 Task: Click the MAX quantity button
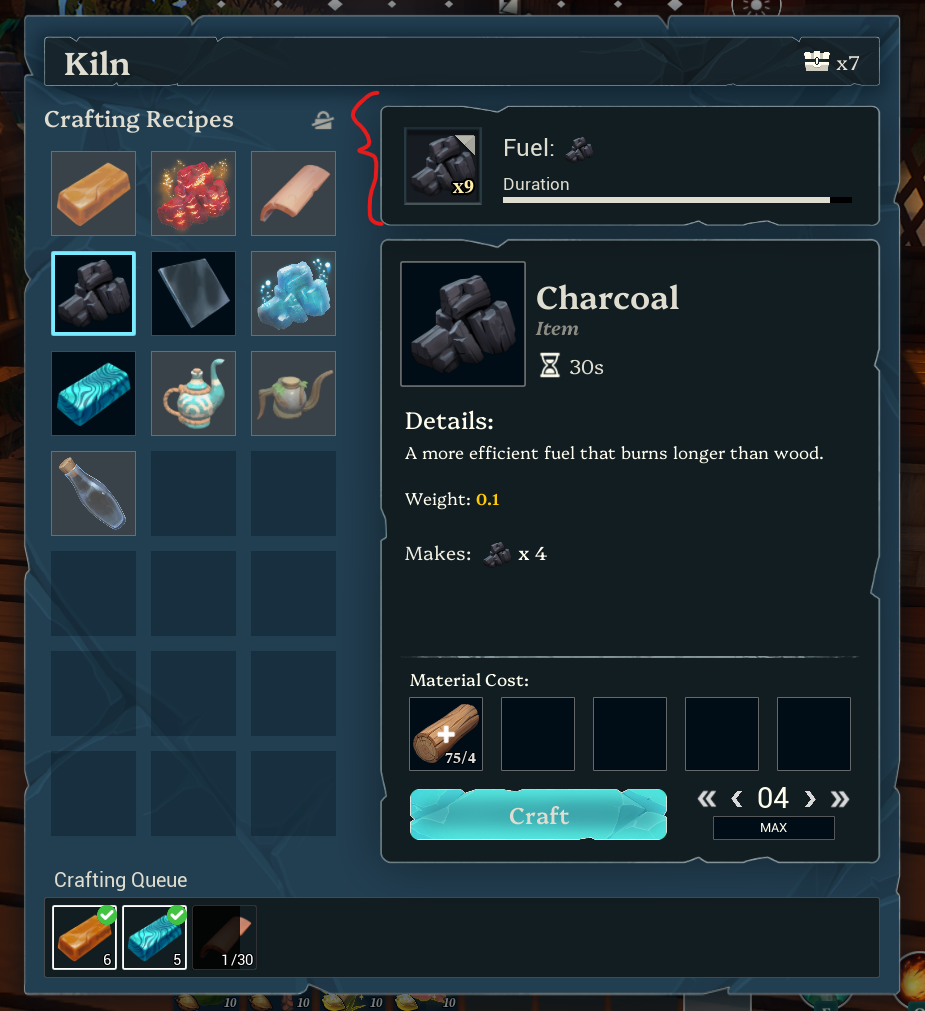[774, 828]
